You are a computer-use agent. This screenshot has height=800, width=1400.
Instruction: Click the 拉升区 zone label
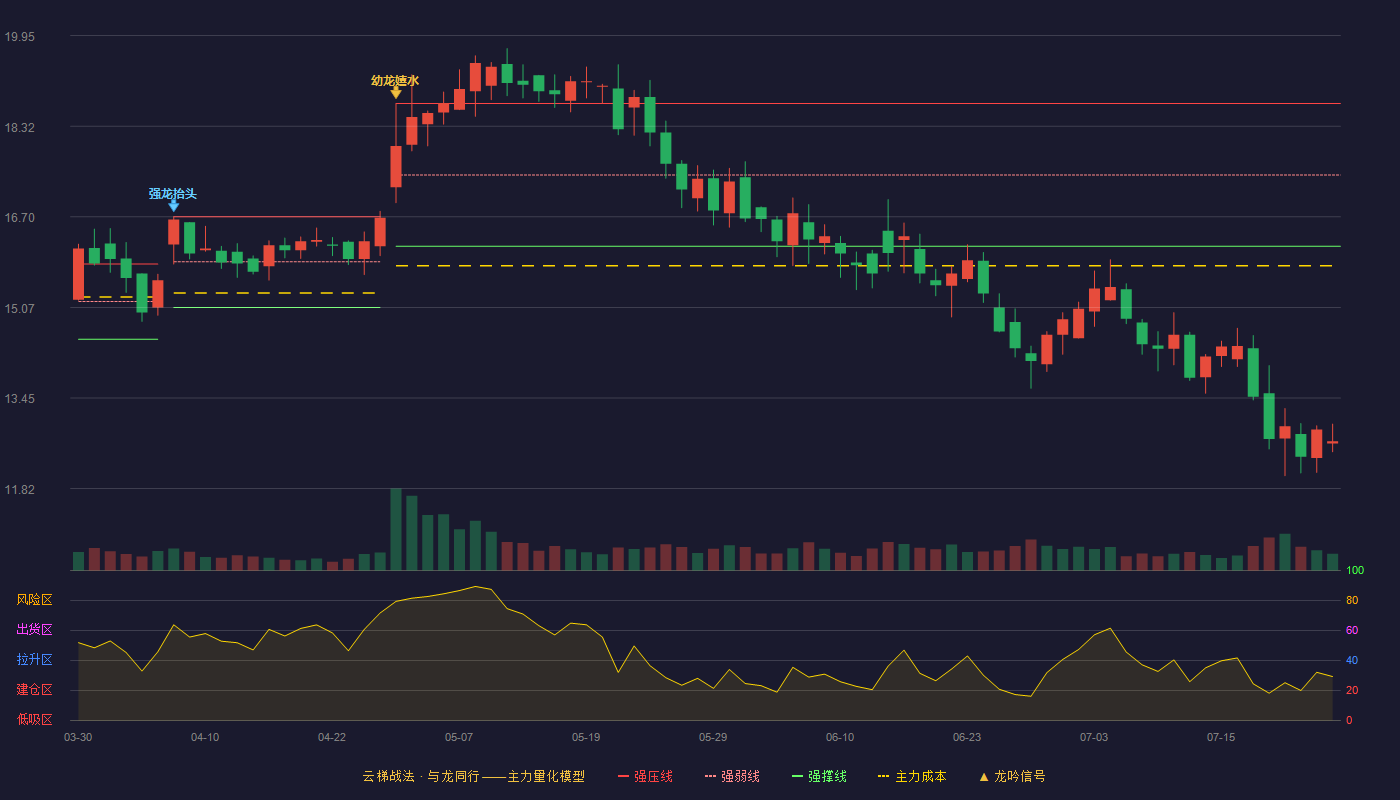click(x=34, y=660)
